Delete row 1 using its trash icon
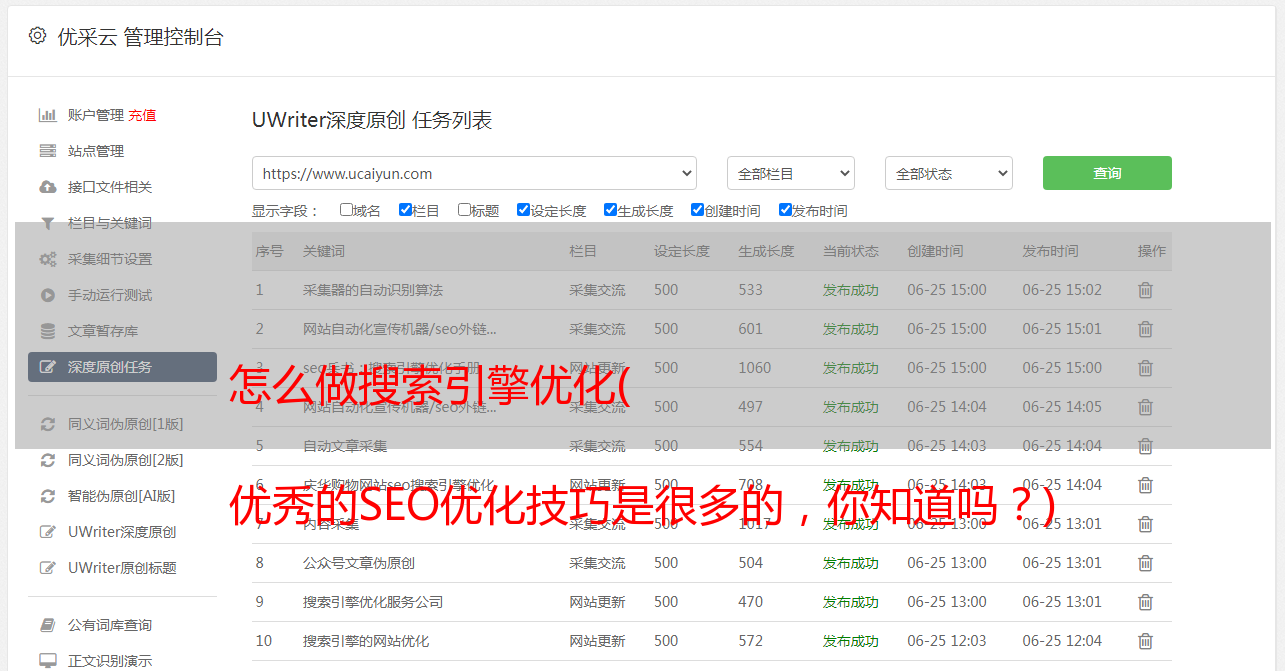 click(1145, 290)
